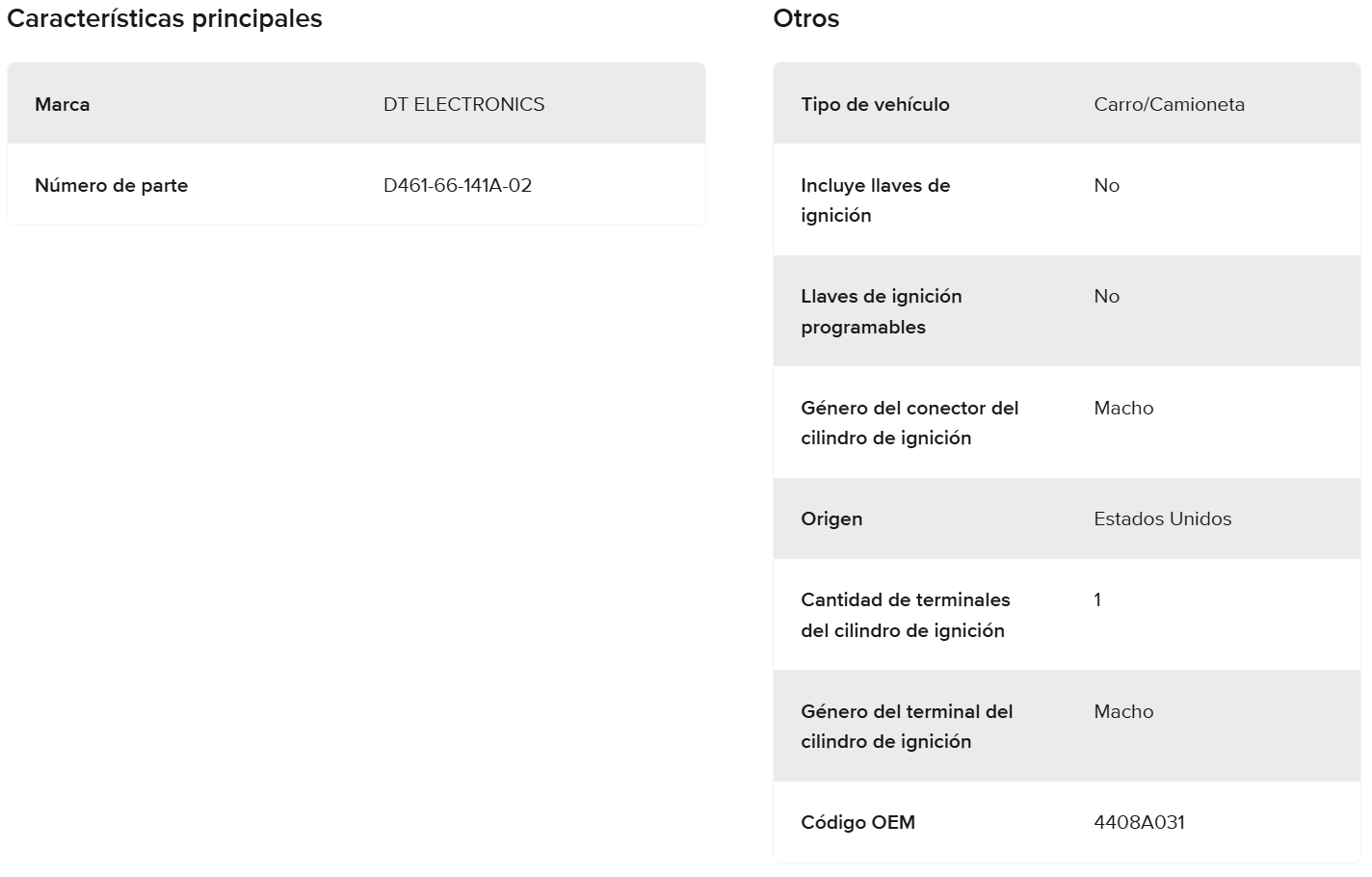Click the "Género del conector" label

[x=909, y=422]
